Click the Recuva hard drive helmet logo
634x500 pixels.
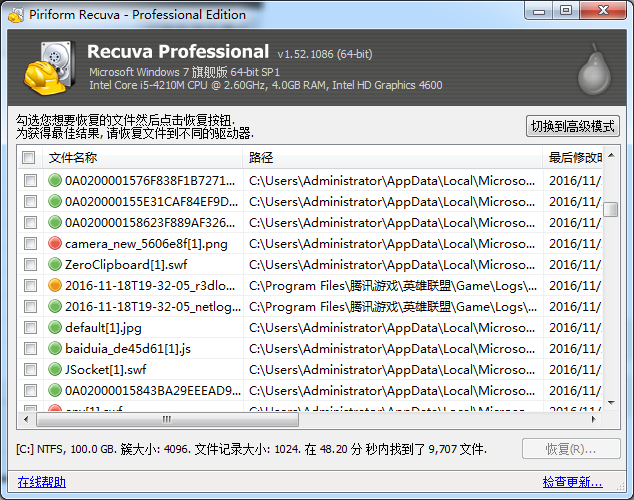pos(49,68)
